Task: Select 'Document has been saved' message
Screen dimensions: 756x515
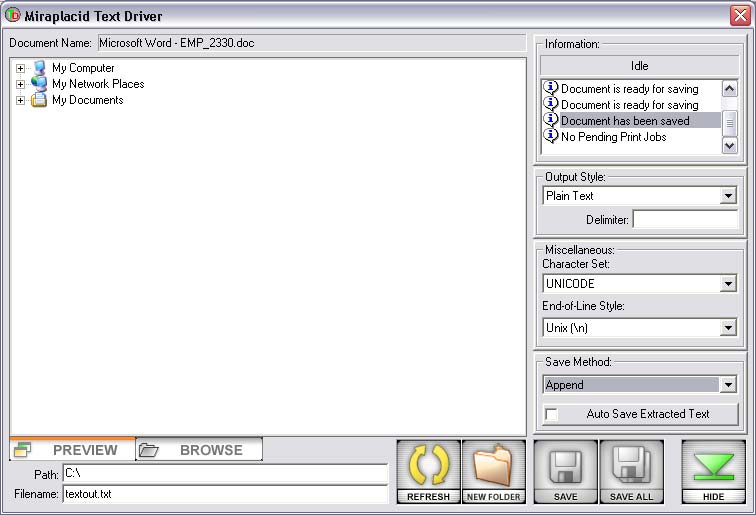Action: tap(625, 121)
